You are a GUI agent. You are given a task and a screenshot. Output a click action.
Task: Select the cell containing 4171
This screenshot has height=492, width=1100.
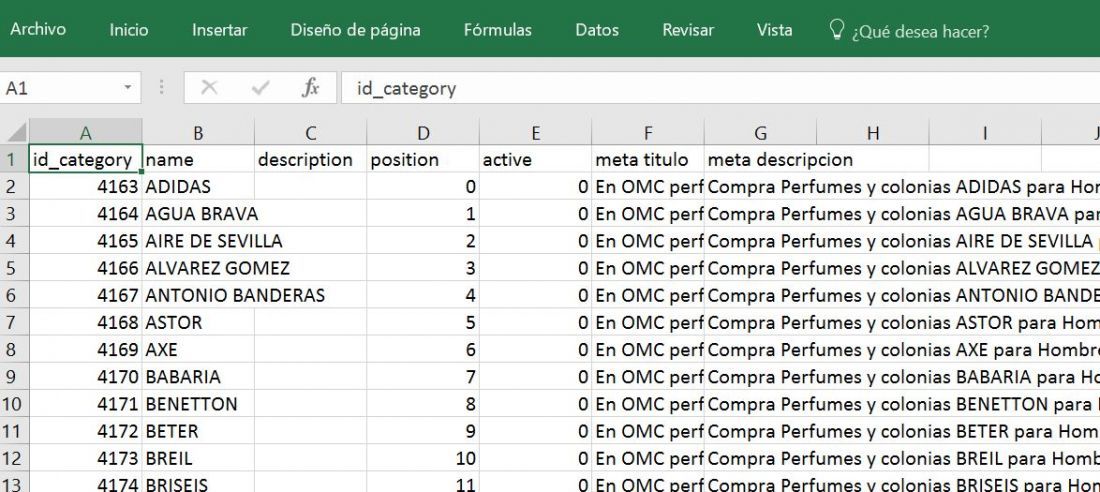click(86, 404)
